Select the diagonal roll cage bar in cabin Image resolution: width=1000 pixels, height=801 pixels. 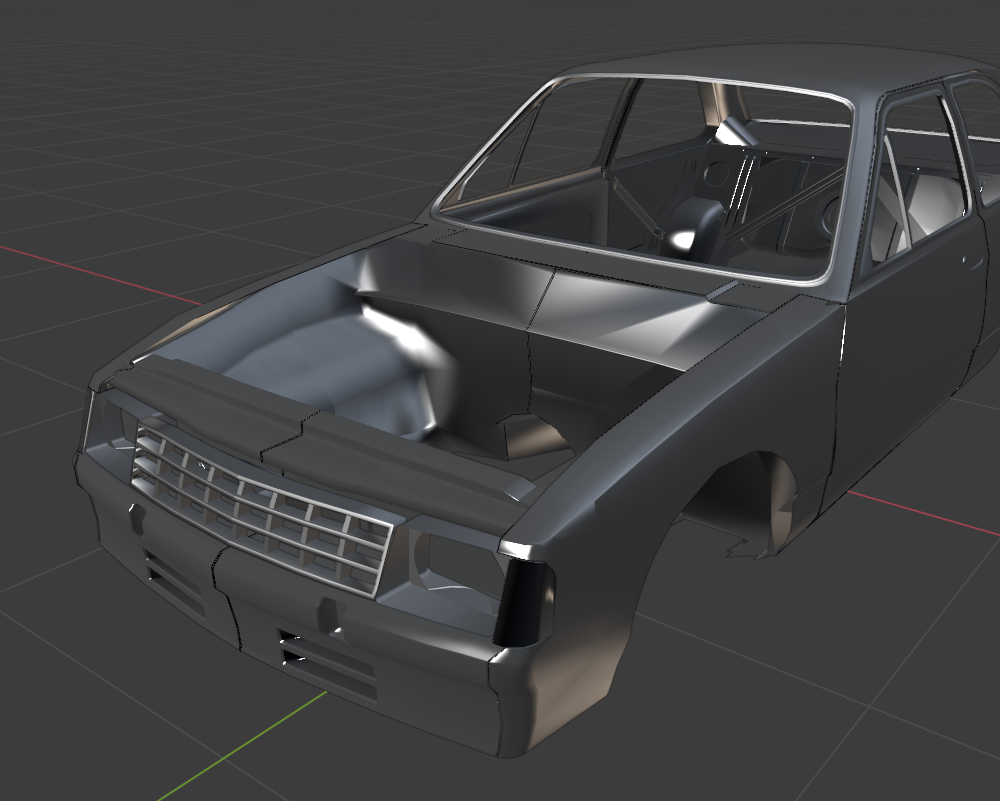pyautogui.click(x=786, y=202)
